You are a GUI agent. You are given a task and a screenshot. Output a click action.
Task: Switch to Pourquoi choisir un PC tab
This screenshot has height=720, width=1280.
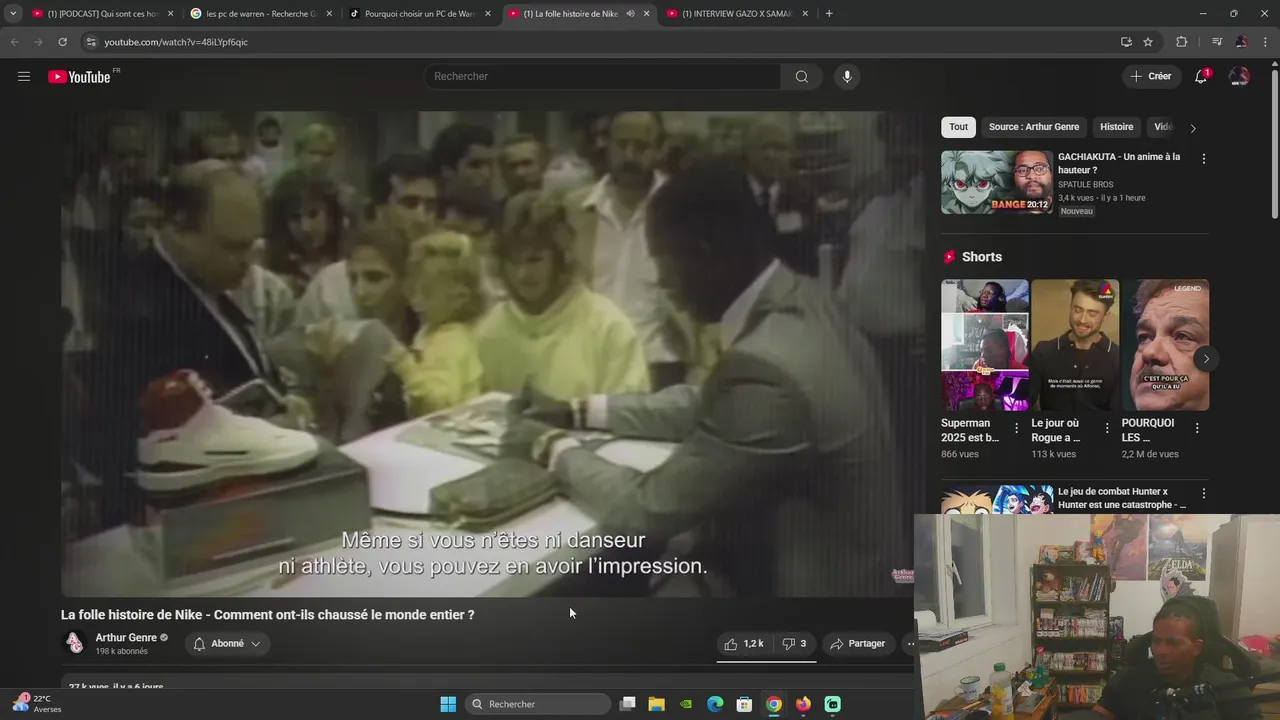(x=418, y=14)
